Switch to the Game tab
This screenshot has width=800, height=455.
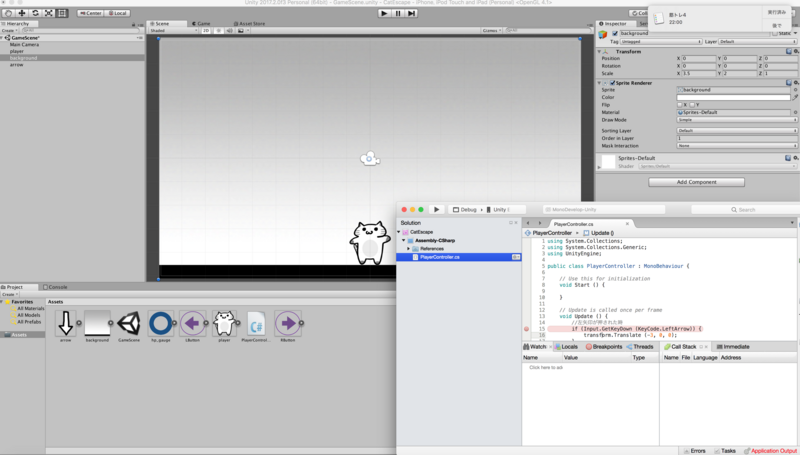click(201, 23)
